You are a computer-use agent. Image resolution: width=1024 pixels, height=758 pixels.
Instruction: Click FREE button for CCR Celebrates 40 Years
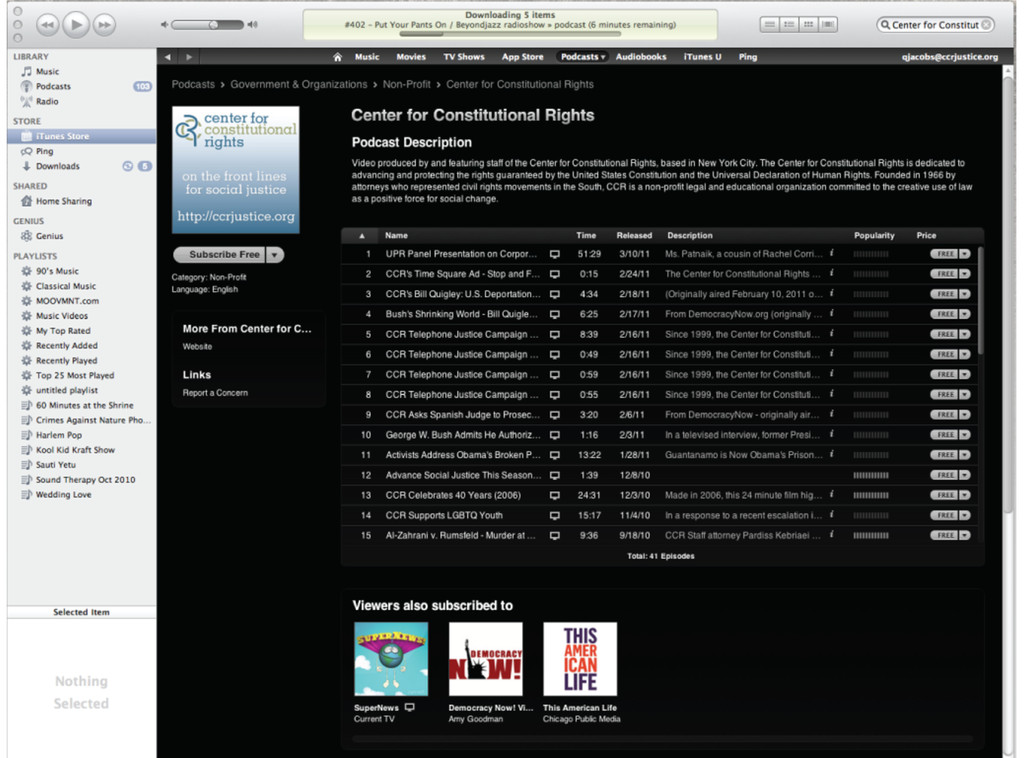click(944, 495)
